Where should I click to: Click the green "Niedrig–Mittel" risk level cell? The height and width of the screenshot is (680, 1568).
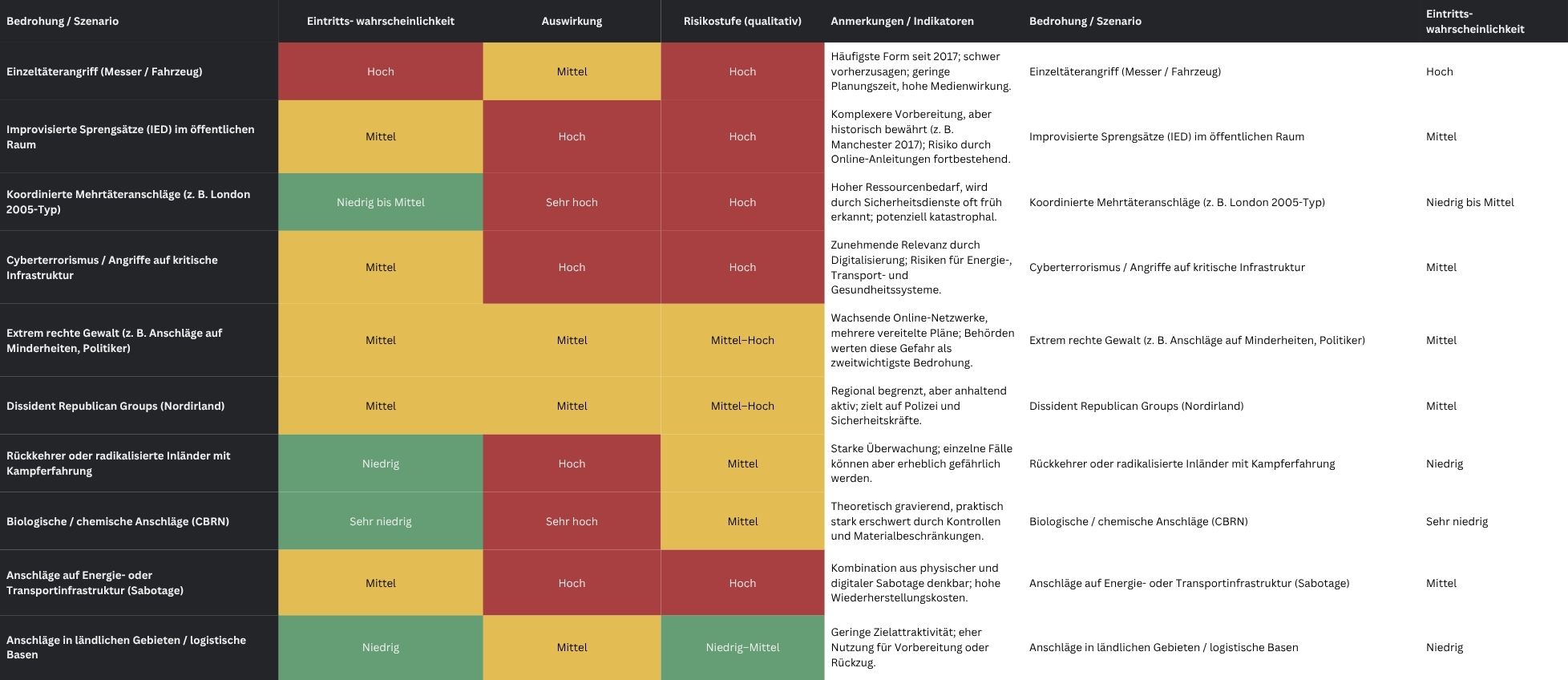point(742,647)
